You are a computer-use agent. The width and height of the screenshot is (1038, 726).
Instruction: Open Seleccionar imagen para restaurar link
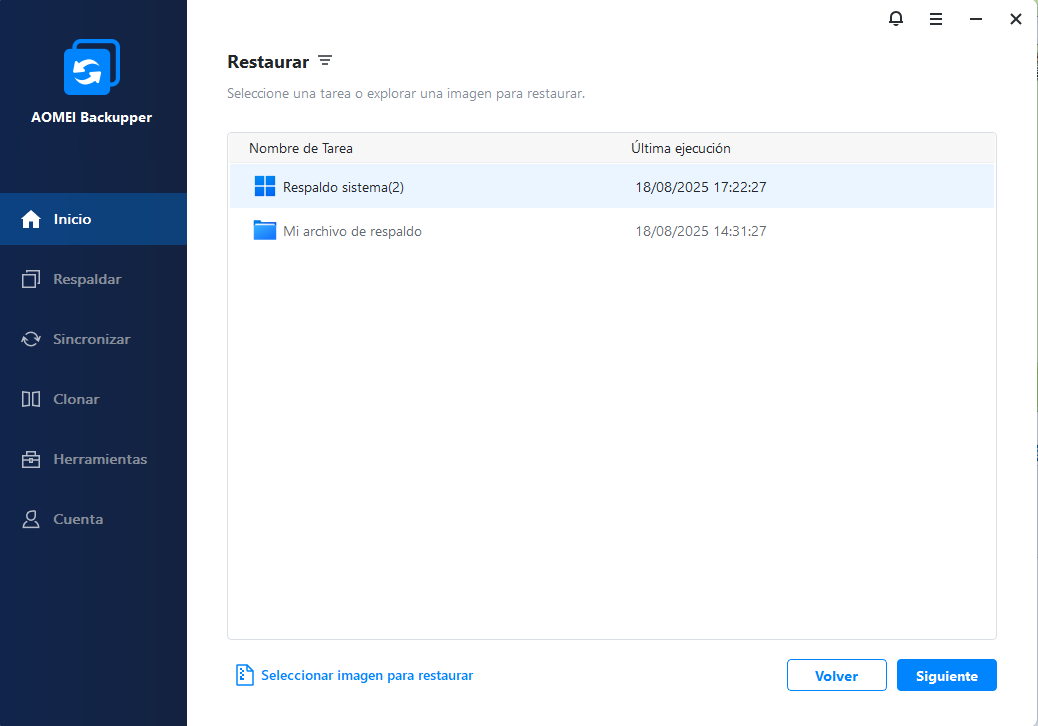pyautogui.click(x=366, y=675)
